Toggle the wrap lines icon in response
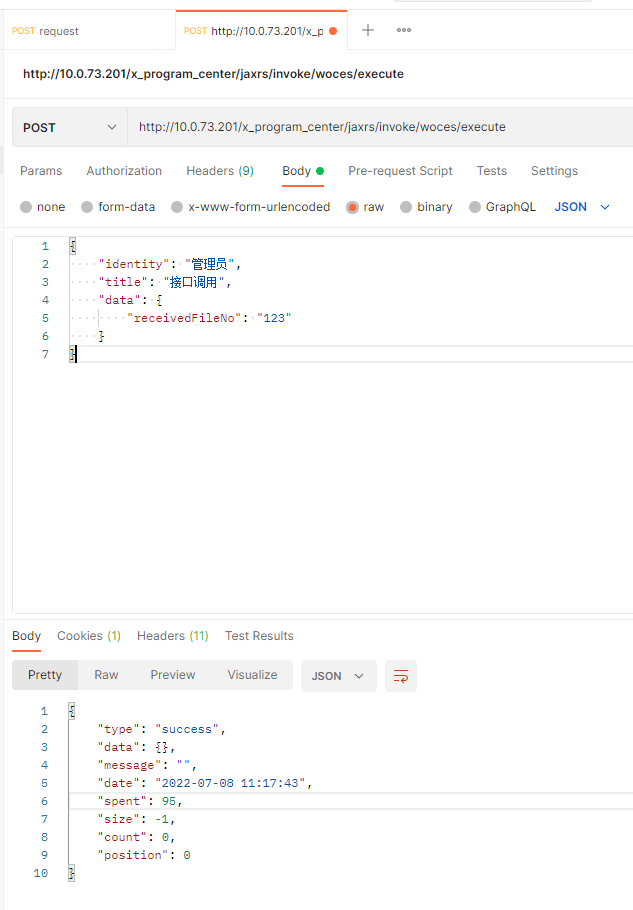Screen dimensions: 633x910 401,676
